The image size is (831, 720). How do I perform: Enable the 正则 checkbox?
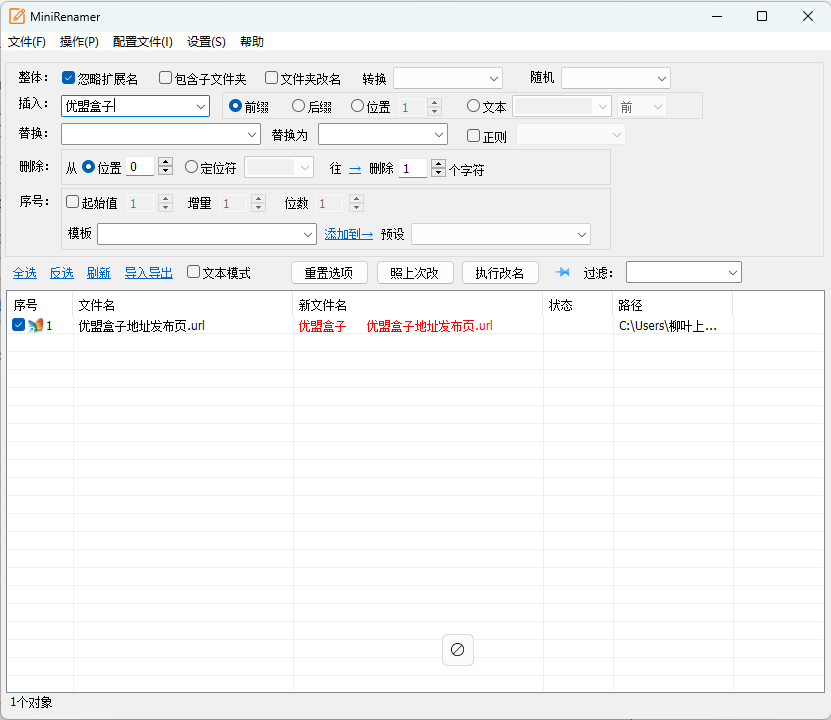473,136
